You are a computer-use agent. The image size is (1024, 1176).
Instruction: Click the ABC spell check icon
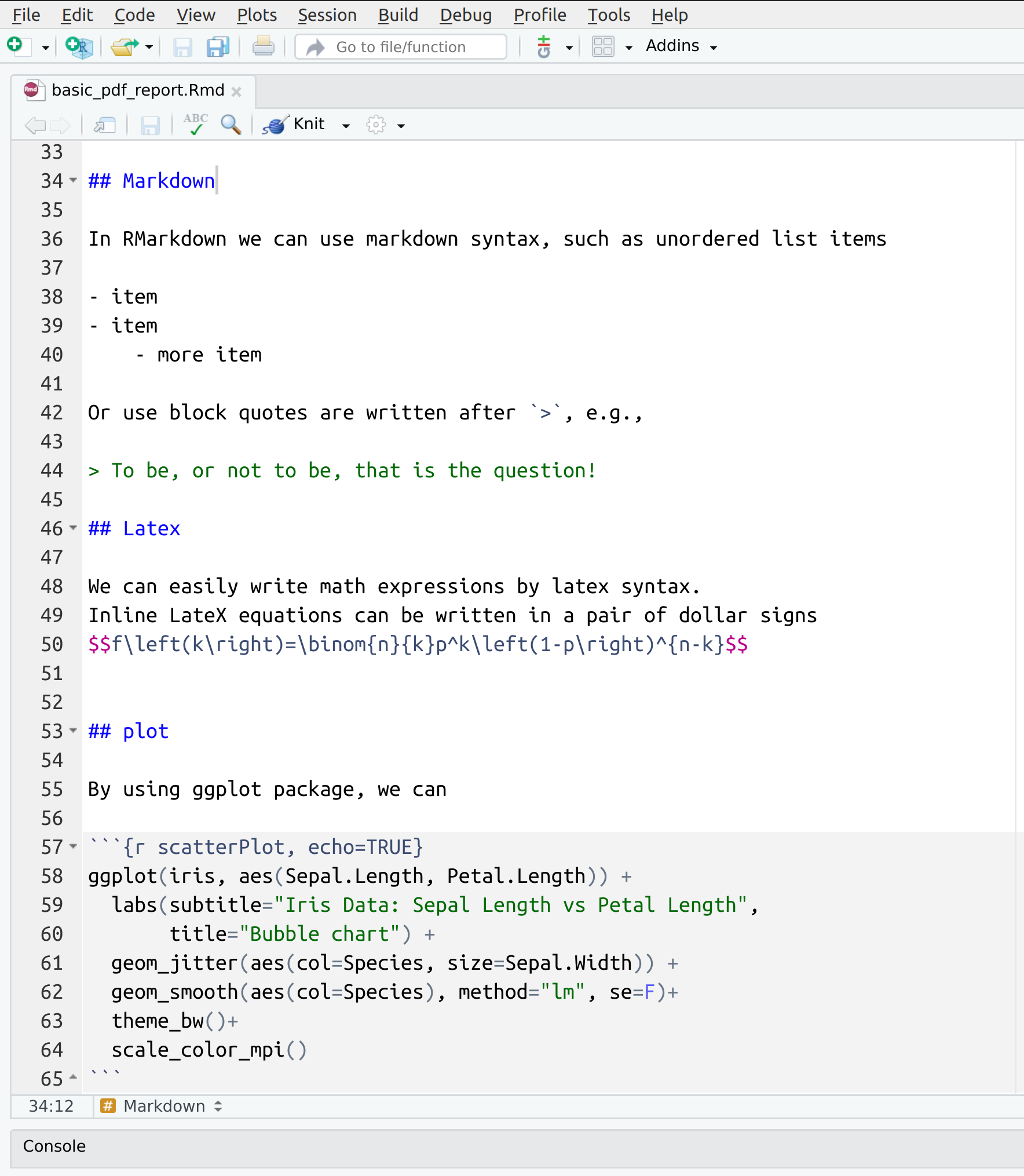(x=196, y=124)
